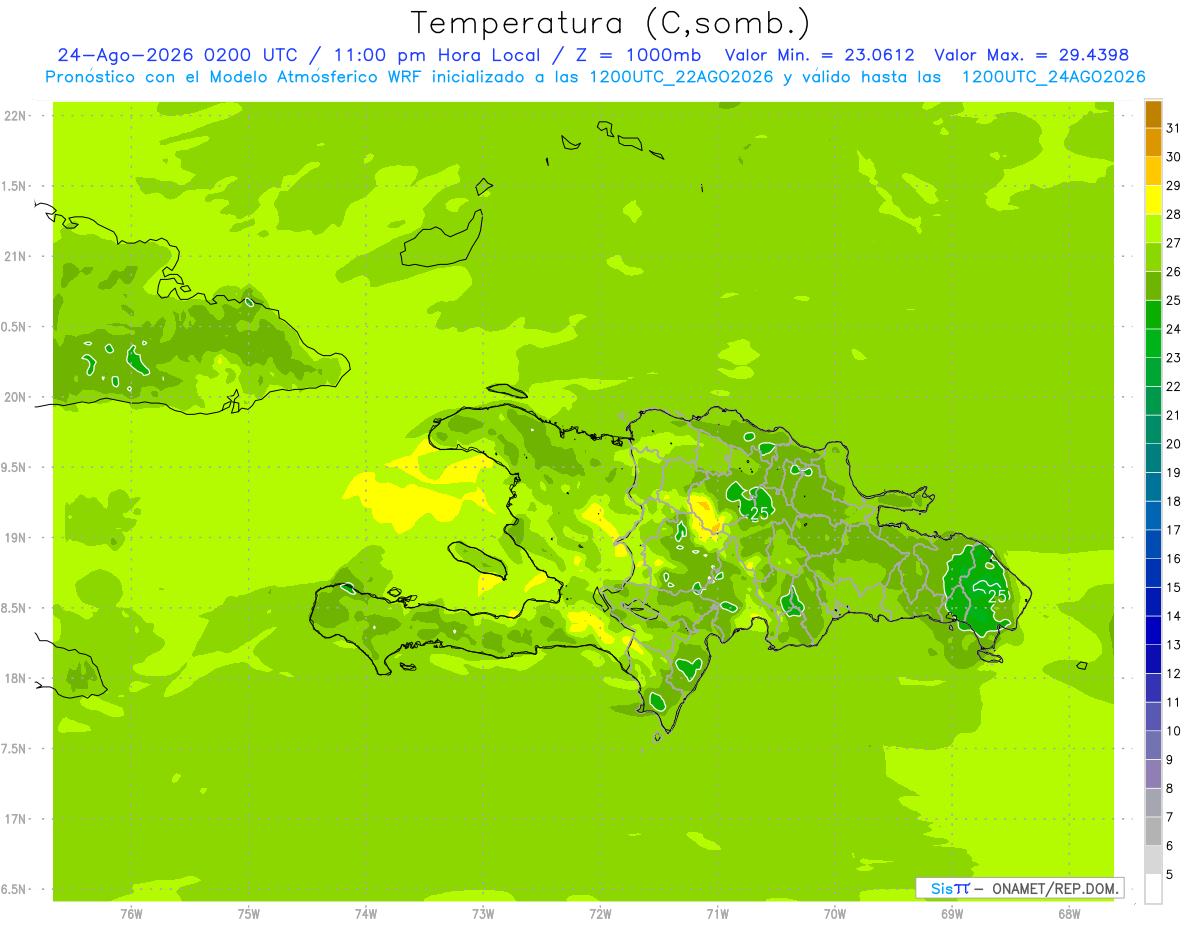1200x927 pixels.
Task: Click the 70W longitude axis label
Action: 834,914
